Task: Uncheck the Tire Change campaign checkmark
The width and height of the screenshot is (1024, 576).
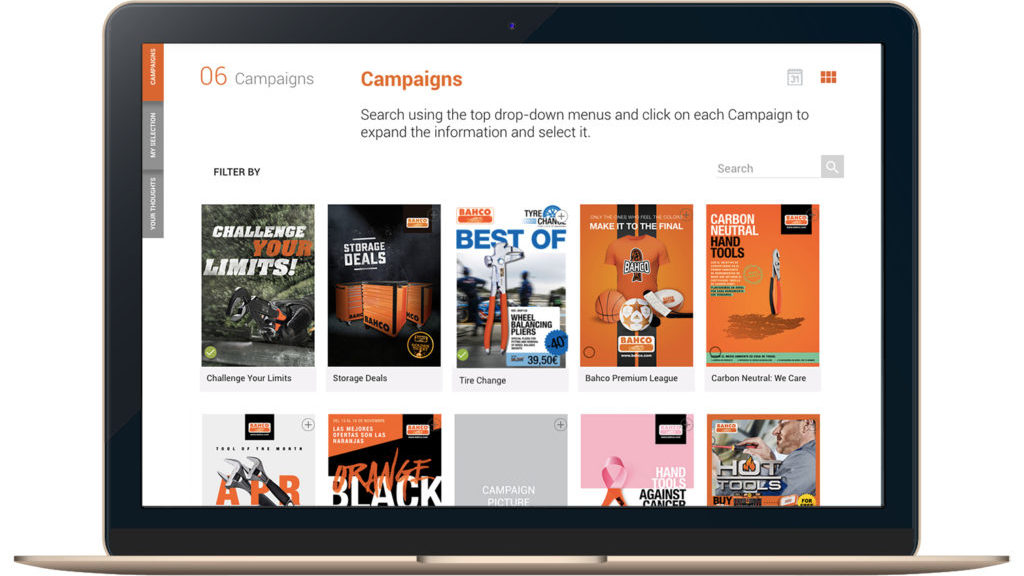Action: [463, 354]
